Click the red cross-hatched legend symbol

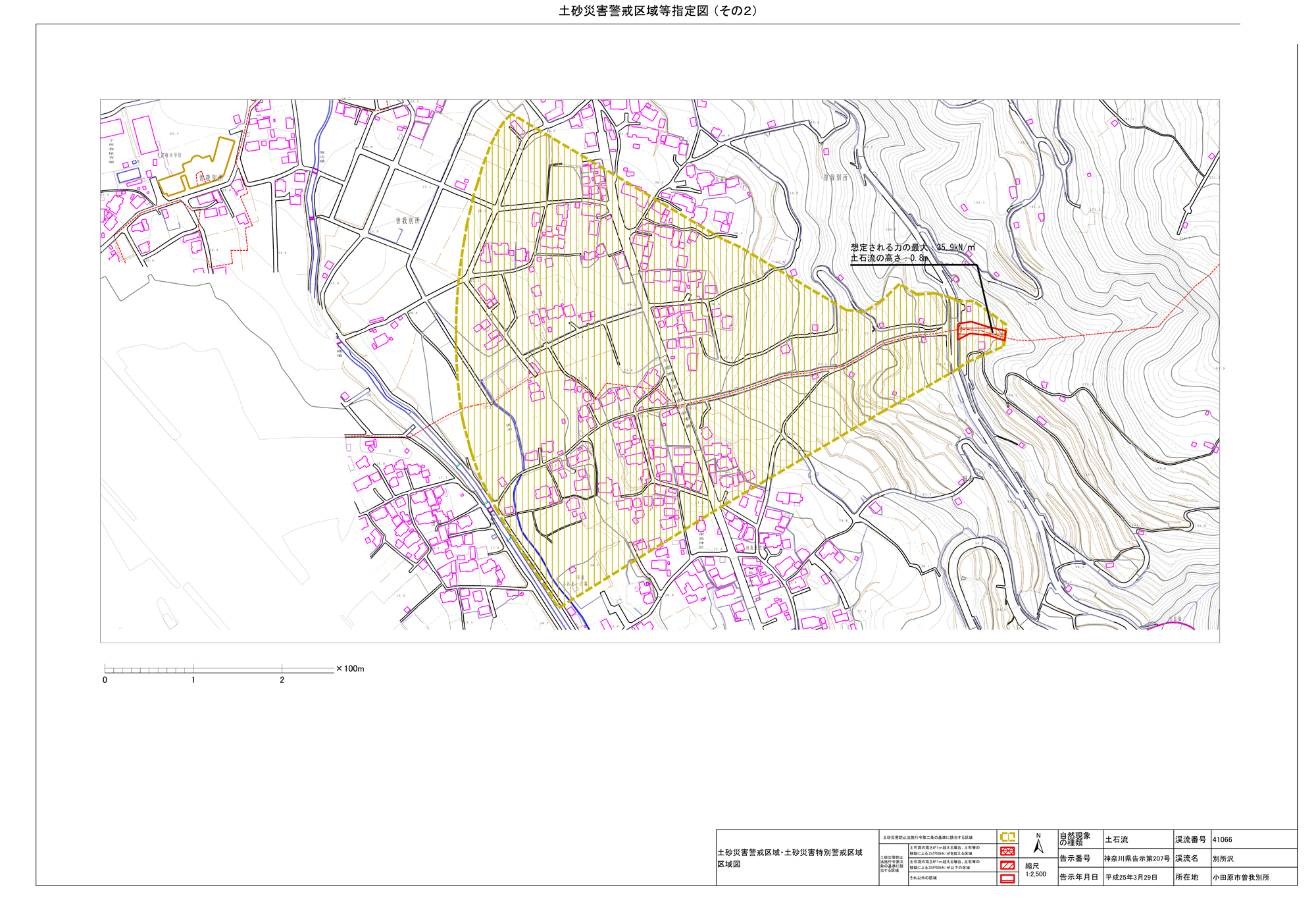coord(1007,851)
